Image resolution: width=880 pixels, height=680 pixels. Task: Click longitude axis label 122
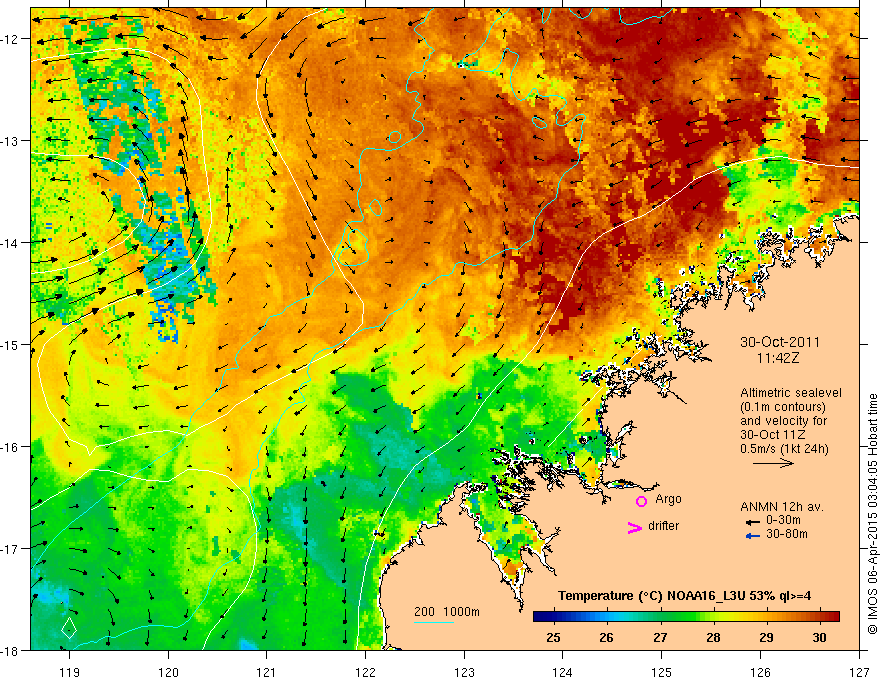365,672
